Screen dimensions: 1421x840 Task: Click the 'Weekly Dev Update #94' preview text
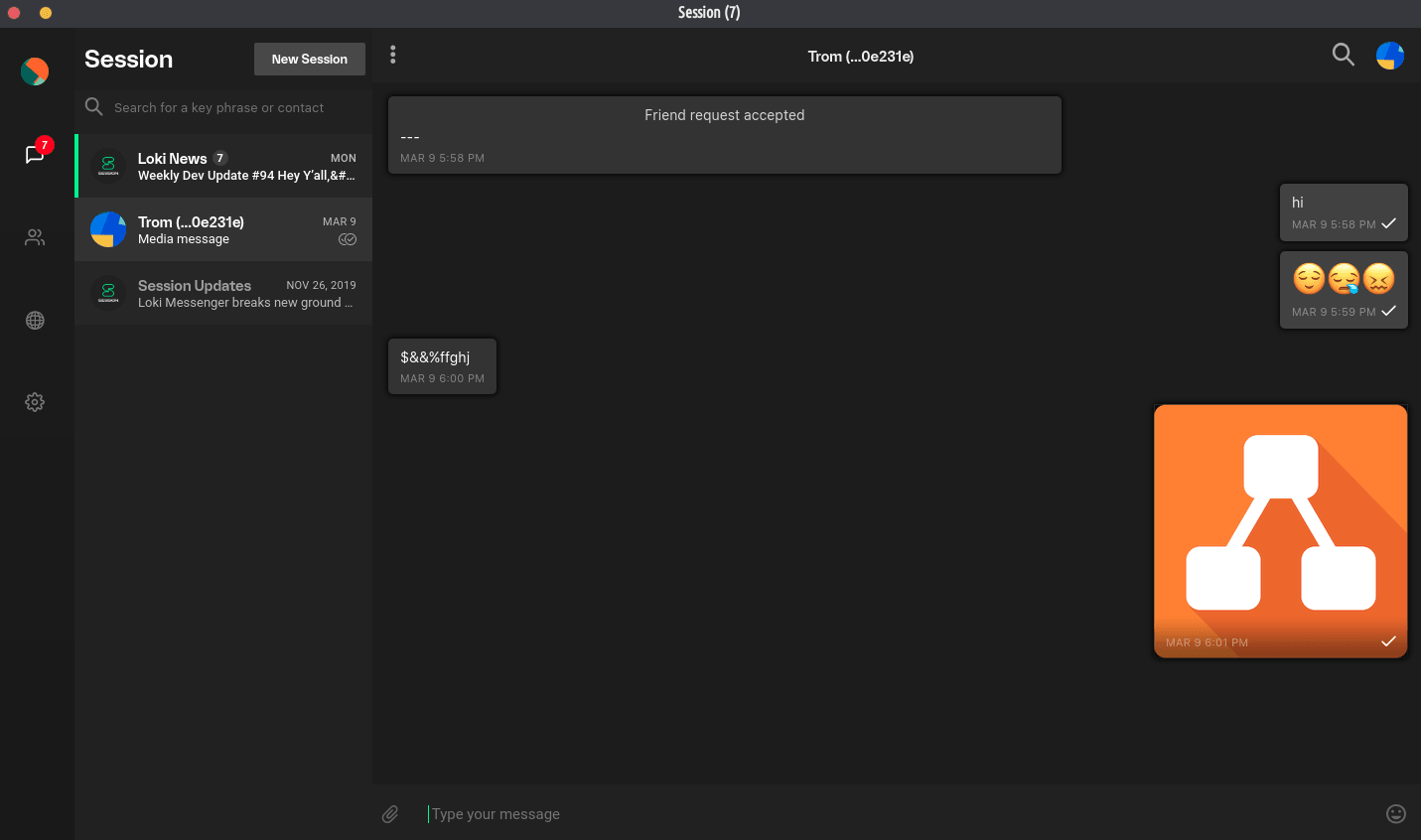[246, 176]
